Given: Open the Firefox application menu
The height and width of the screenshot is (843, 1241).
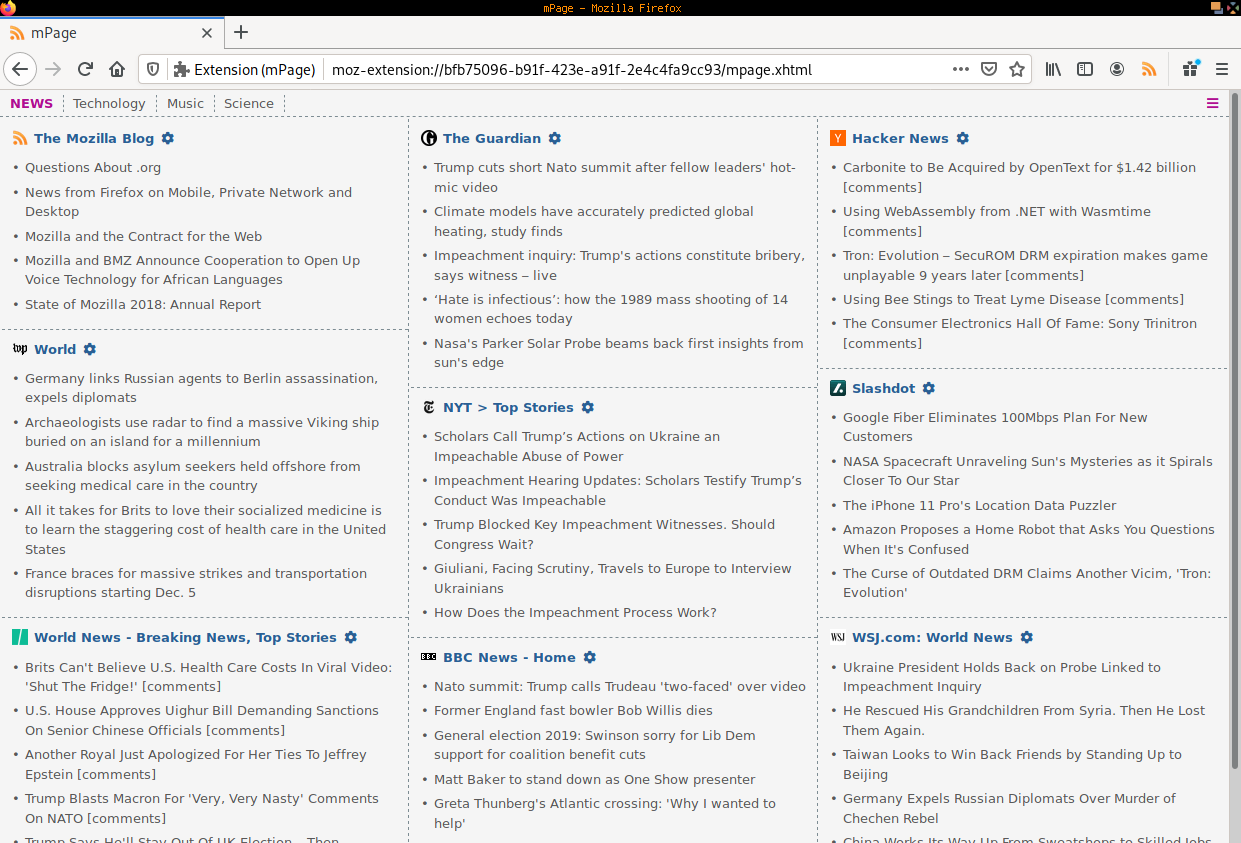Looking at the screenshot, I should (1221, 69).
